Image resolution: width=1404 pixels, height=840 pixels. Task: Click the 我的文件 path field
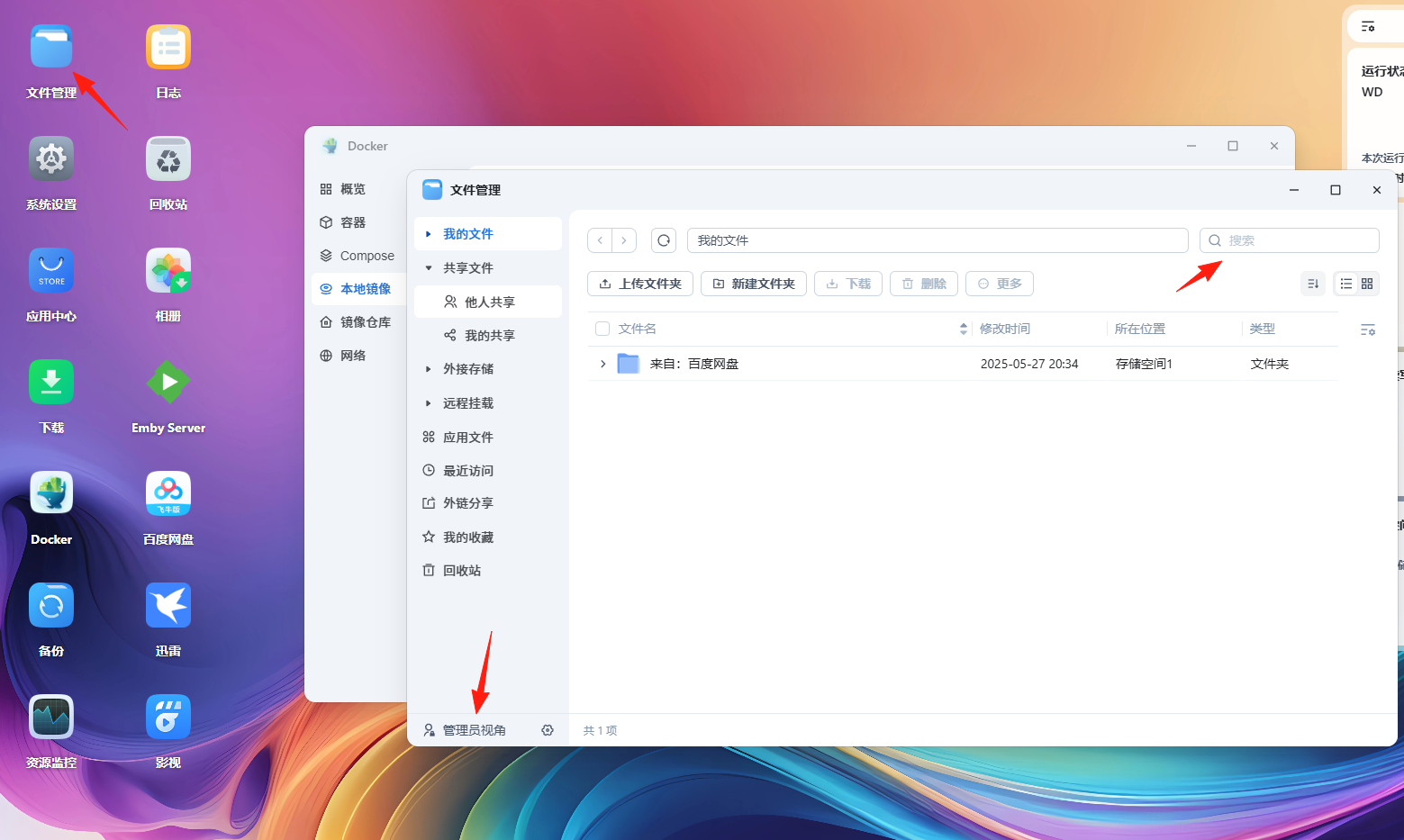pyautogui.click(x=938, y=240)
